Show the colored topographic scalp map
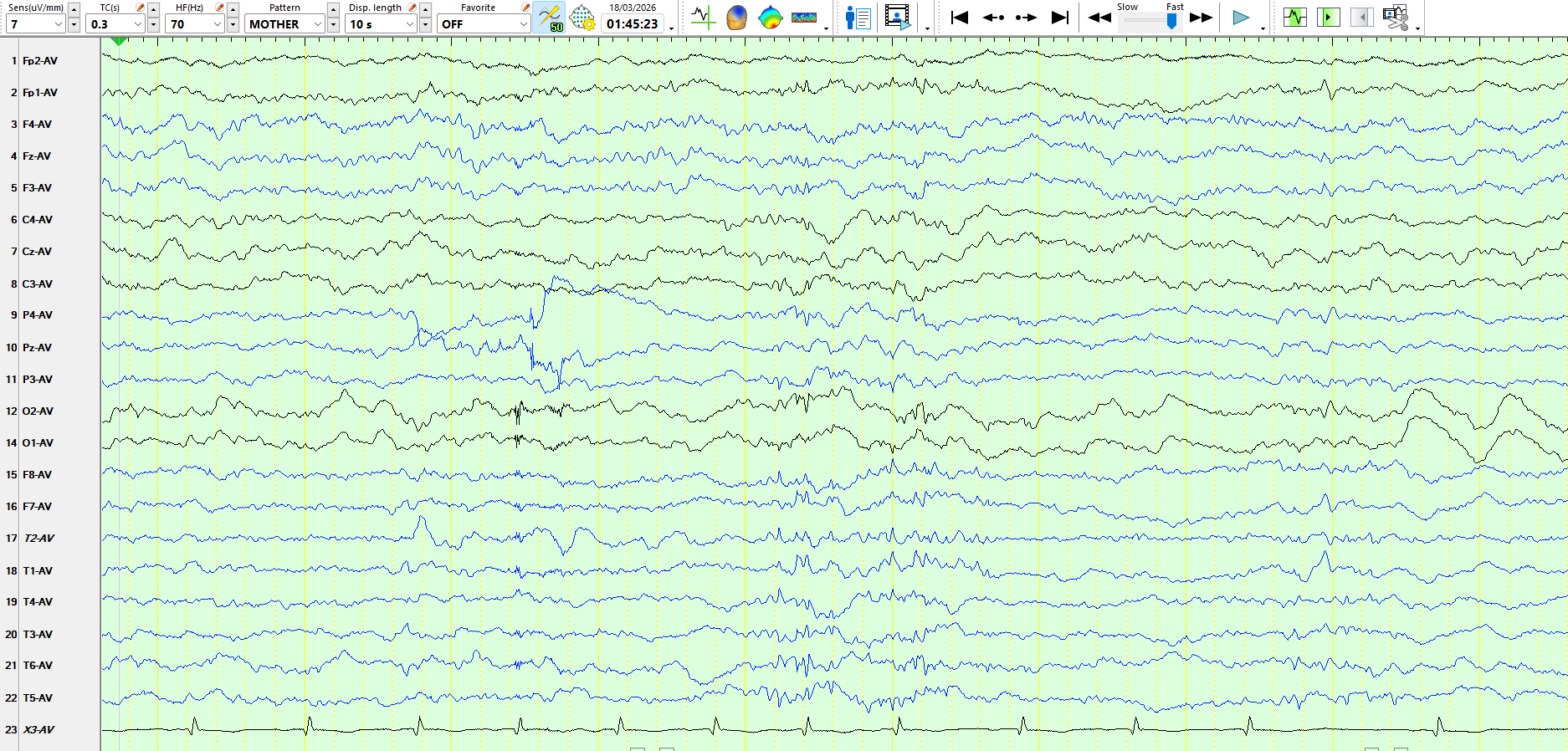This screenshot has width=1568, height=751. (x=770, y=18)
